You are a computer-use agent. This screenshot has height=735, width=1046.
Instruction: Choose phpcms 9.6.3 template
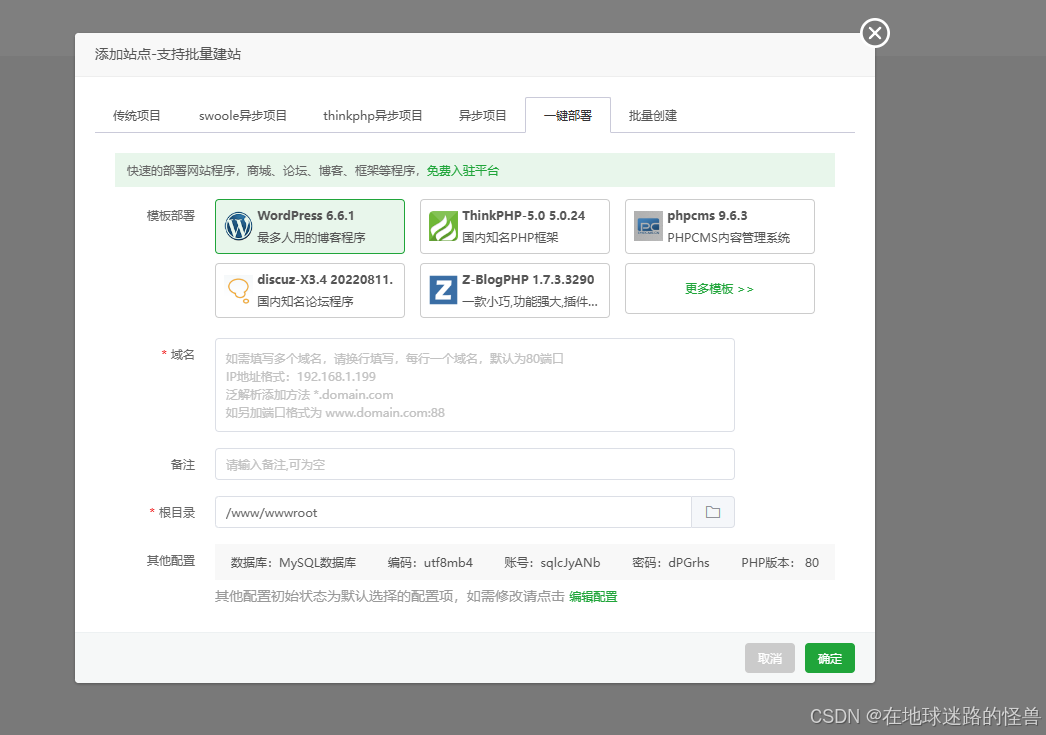(x=719, y=226)
